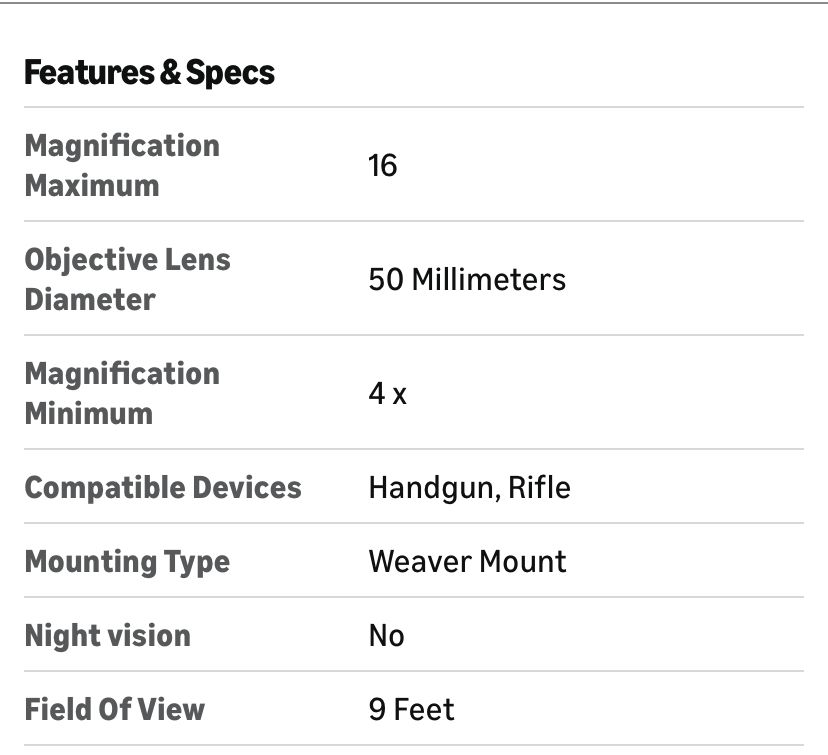This screenshot has height=755, width=828.
Task: Click the Compatible Devices label
Action: (162, 487)
